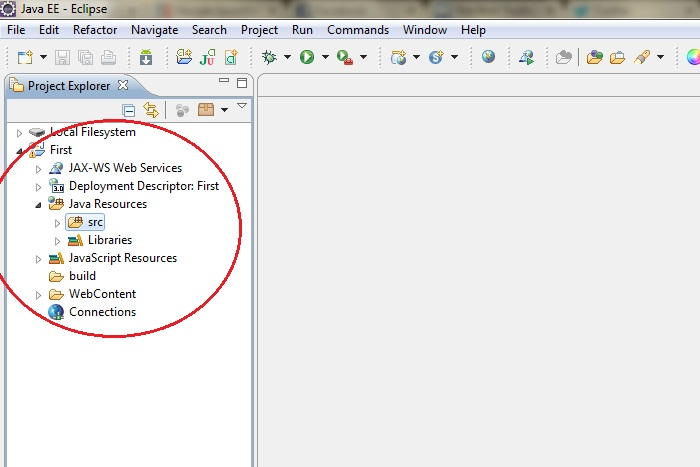Click the grayed Open Type icon

coord(563,57)
